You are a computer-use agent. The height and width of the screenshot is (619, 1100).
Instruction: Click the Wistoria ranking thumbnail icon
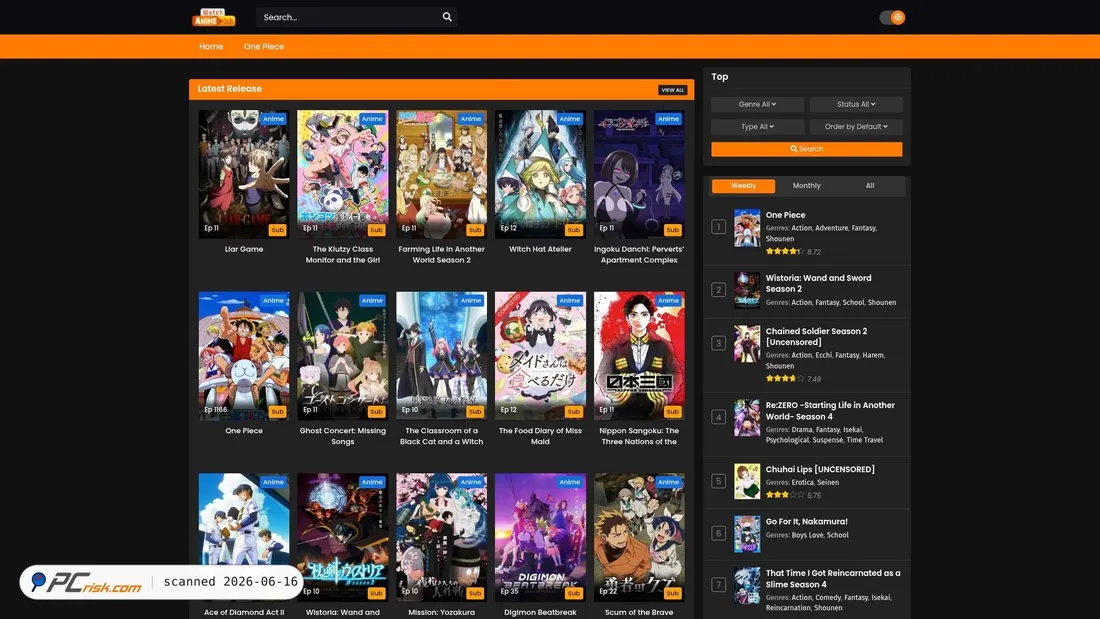[747, 291]
